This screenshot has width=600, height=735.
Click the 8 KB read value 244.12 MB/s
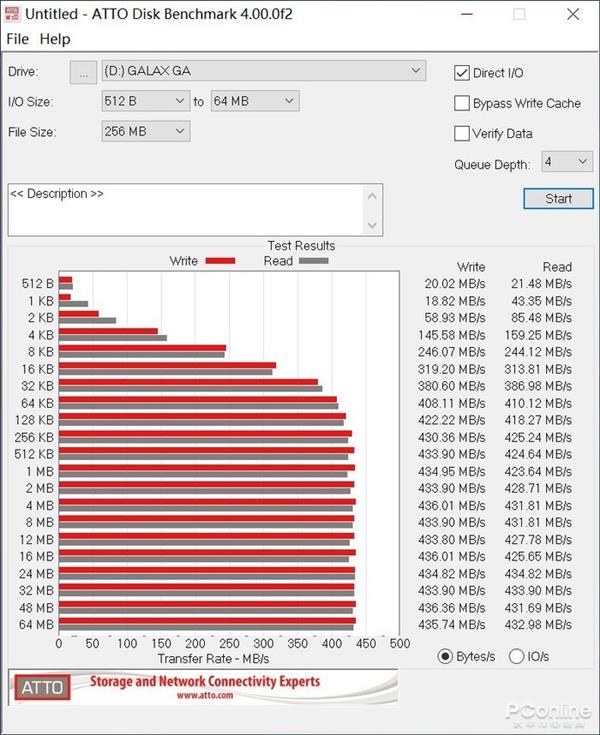point(538,352)
